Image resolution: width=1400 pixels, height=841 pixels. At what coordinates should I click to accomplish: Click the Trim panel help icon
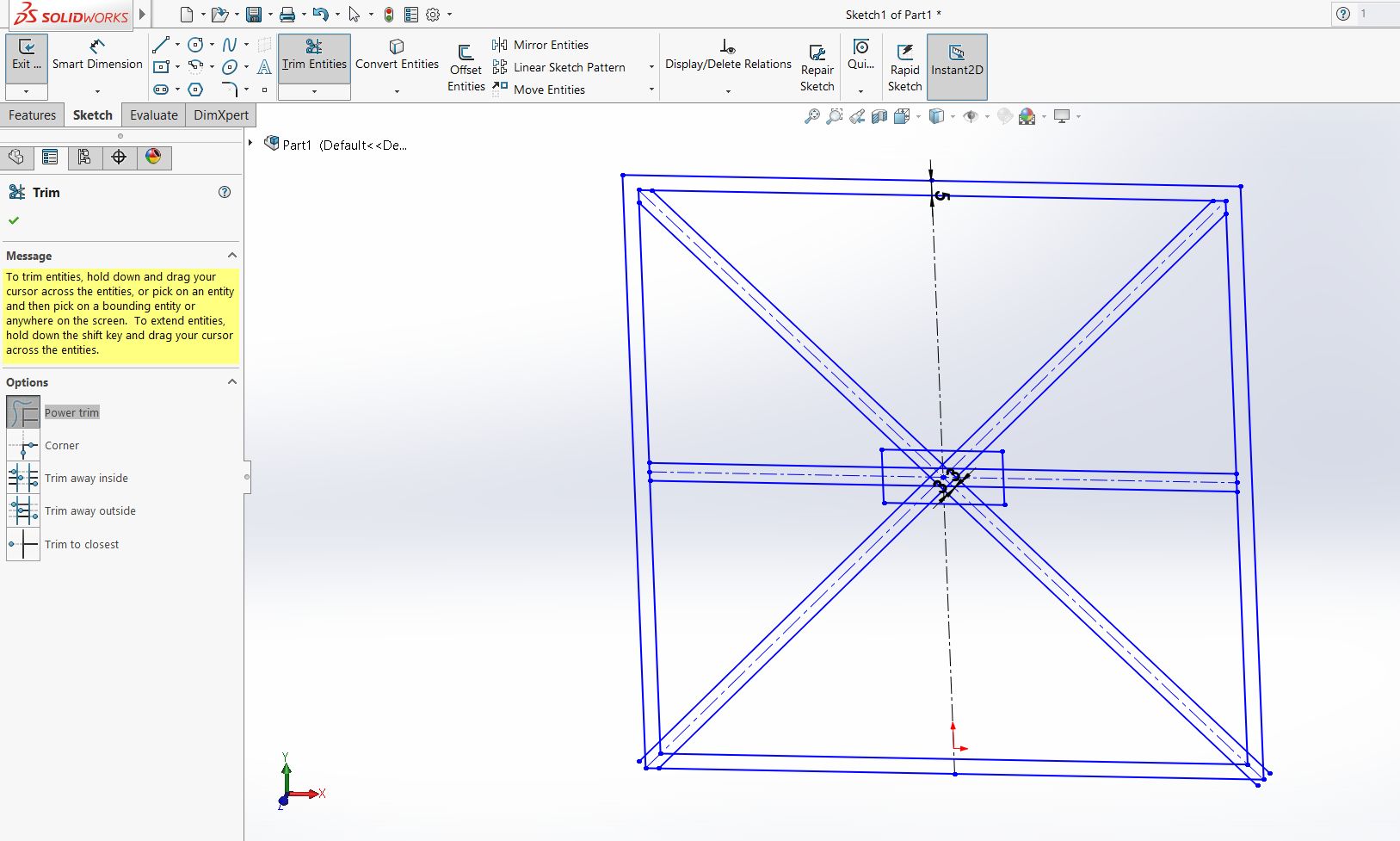(x=225, y=192)
